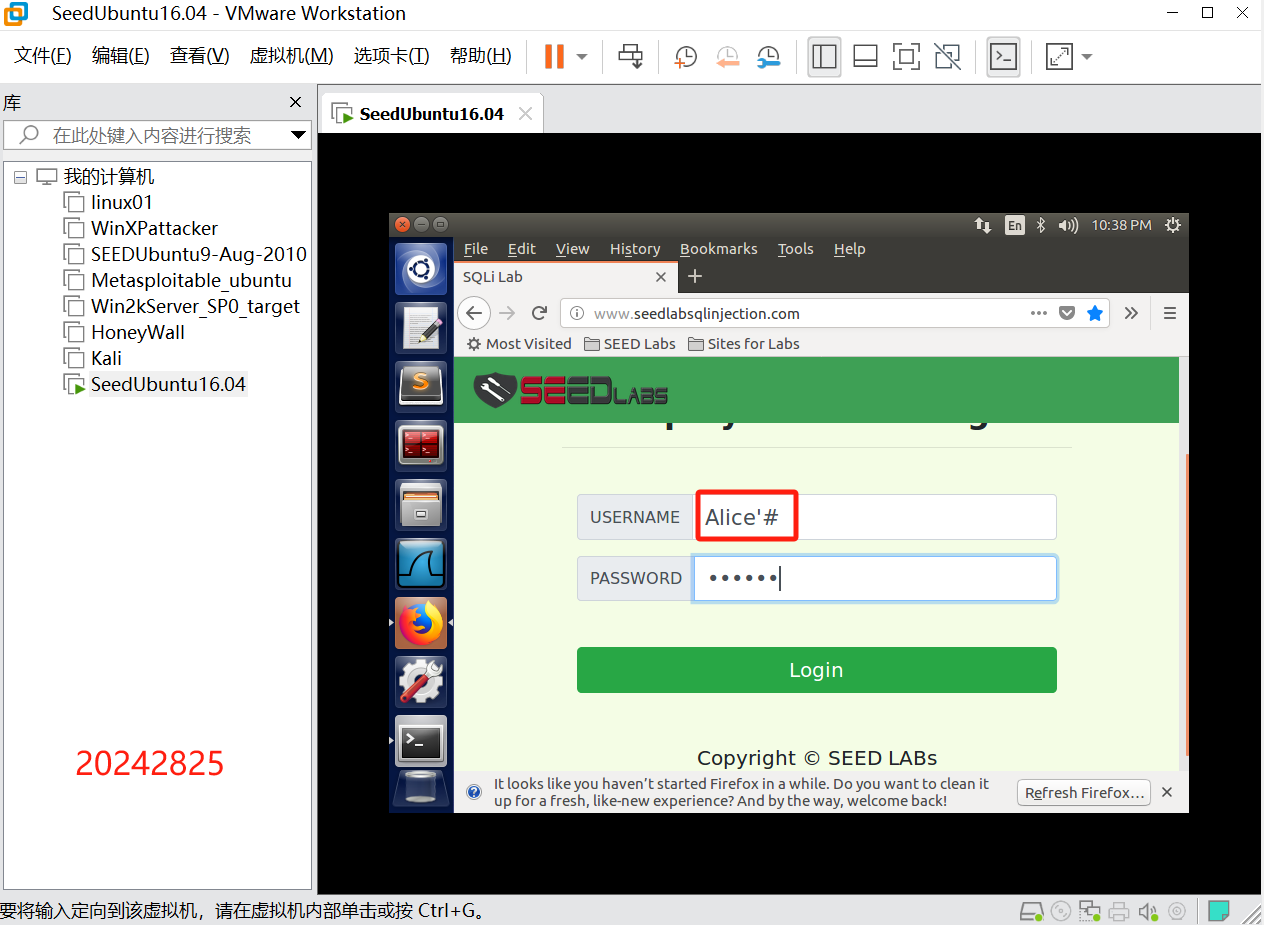Open the Terminal icon in the dock
Image resolution: width=1264 pixels, height=925 pixels.
pyautogui.click(x=421, y=741)
